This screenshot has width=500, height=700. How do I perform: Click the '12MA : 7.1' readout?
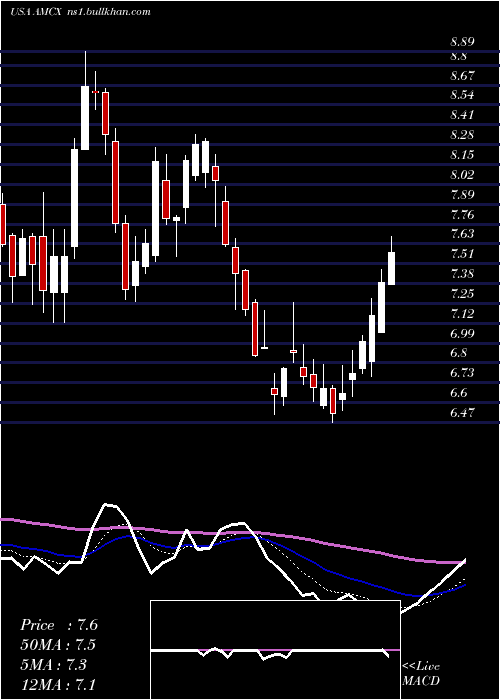point(58,684)
